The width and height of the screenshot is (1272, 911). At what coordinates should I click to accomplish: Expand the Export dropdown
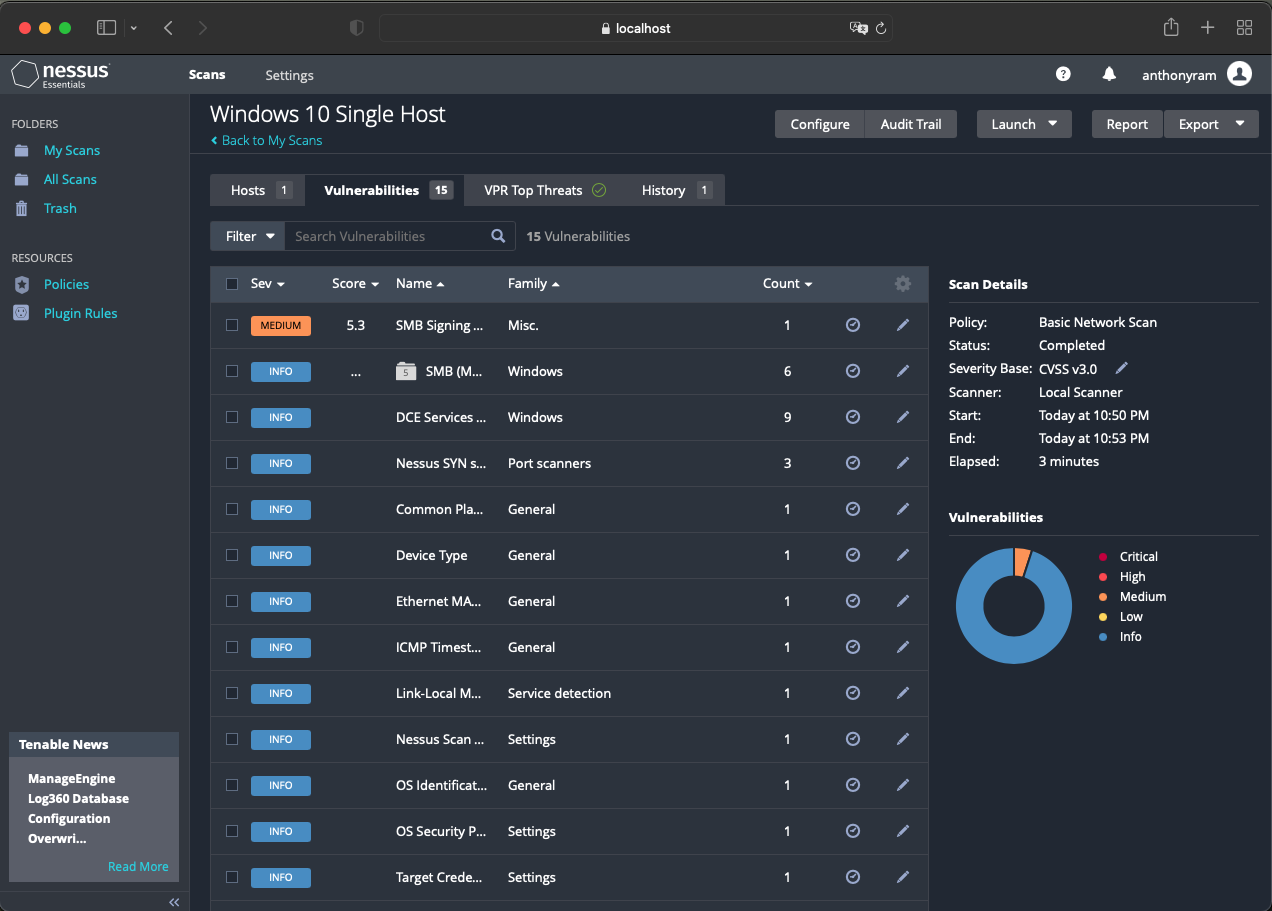click(1211, 124)
